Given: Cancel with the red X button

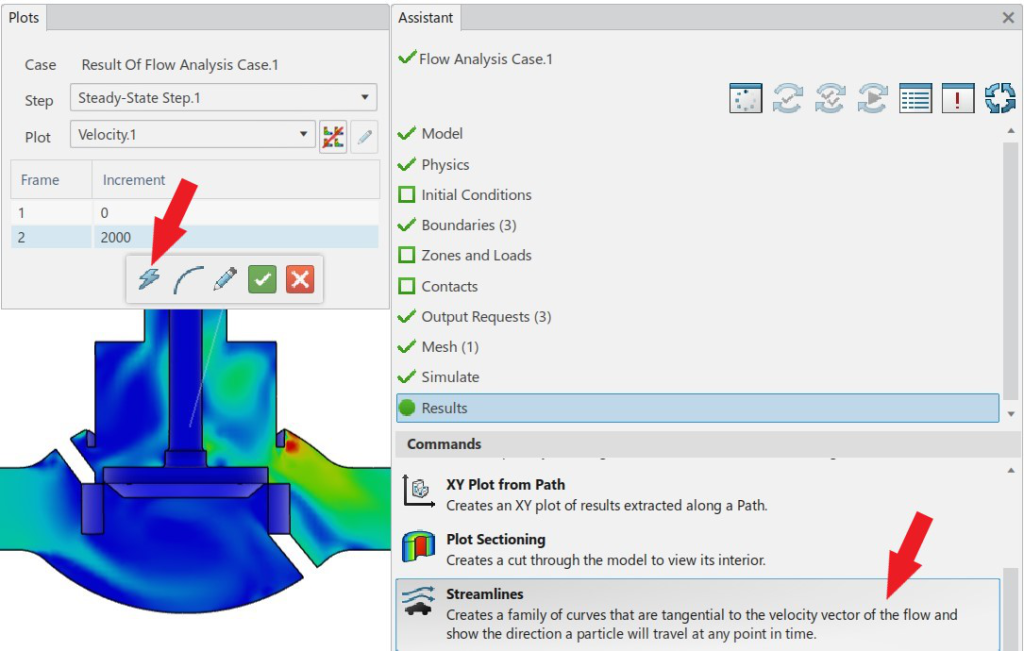Looking at the screenshot, I should coord(300,279).
